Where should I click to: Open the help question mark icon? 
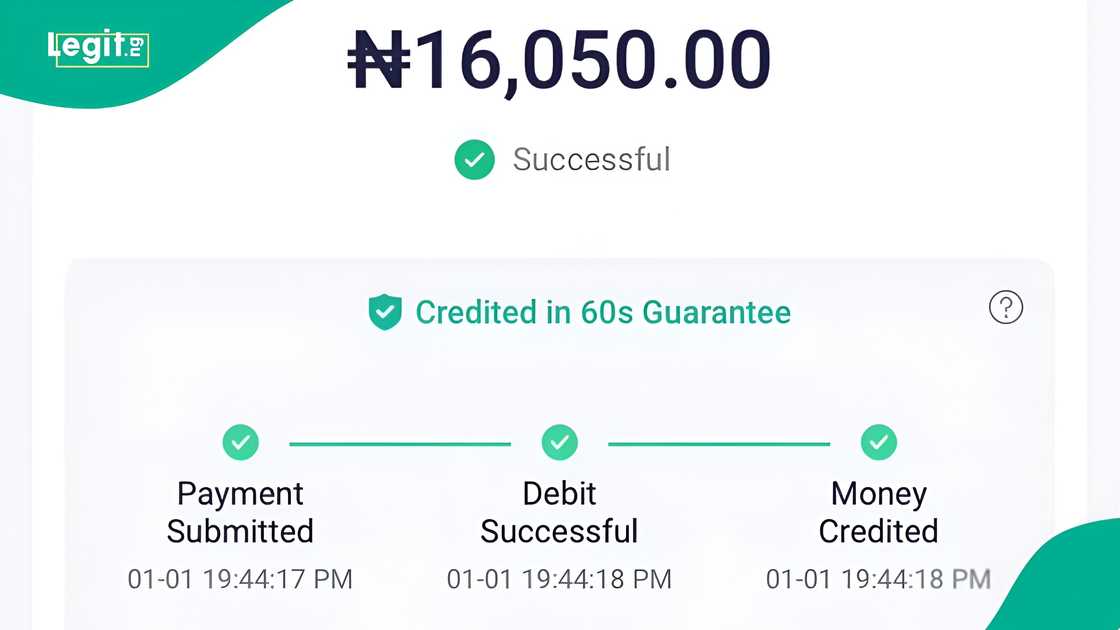1006,309
